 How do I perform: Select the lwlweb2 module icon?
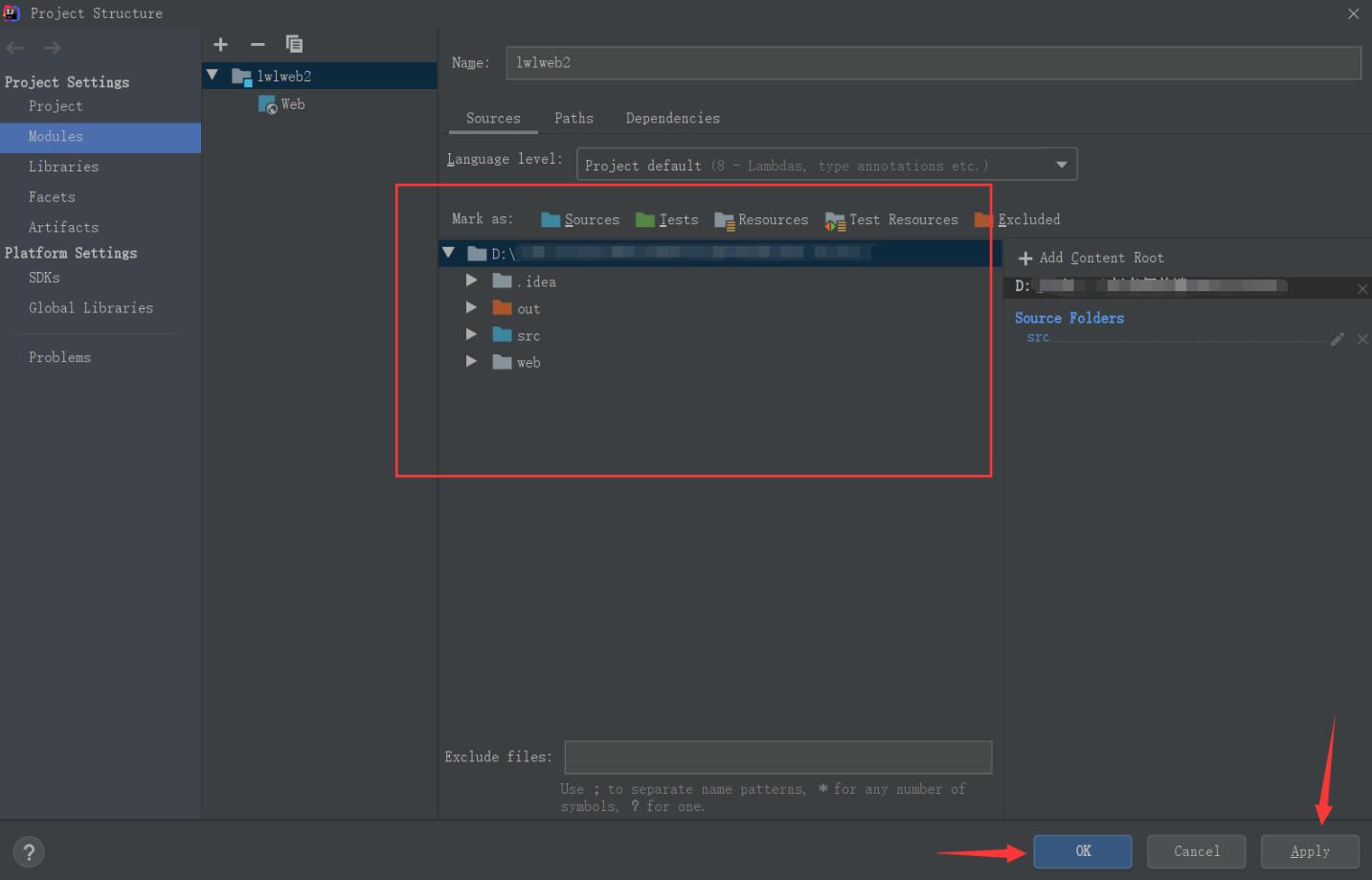tap(241, 77)
